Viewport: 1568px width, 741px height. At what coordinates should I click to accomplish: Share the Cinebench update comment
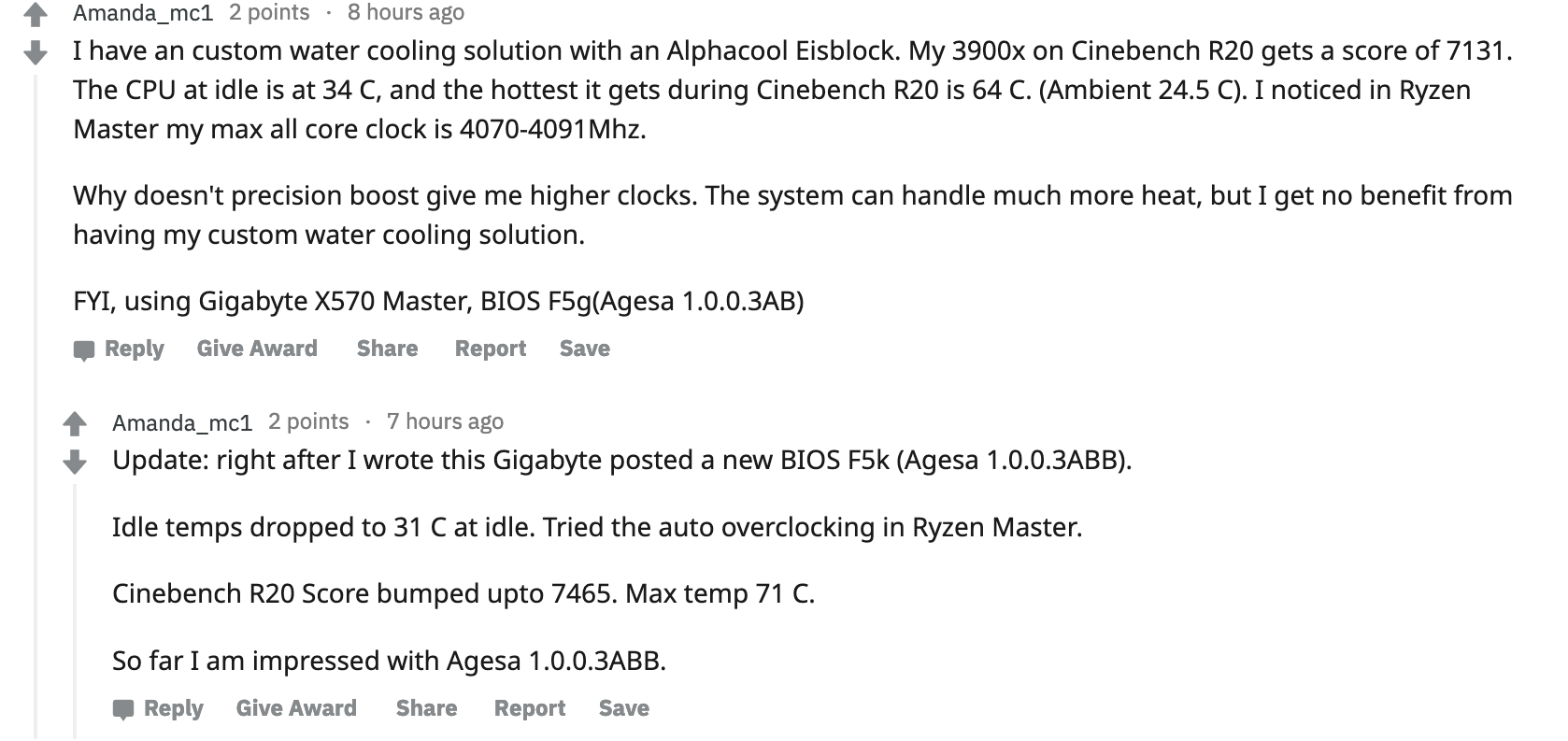426,709
